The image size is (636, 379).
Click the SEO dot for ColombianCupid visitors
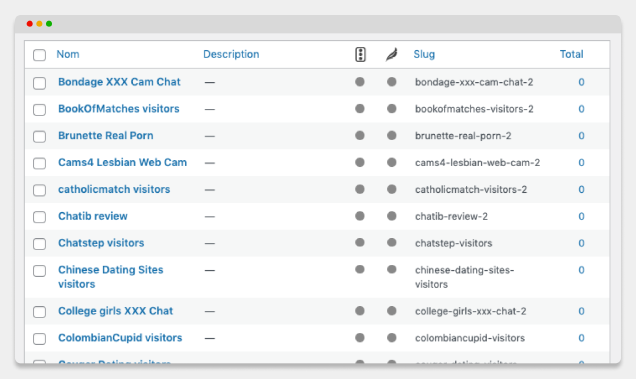[x=360, y=338]
